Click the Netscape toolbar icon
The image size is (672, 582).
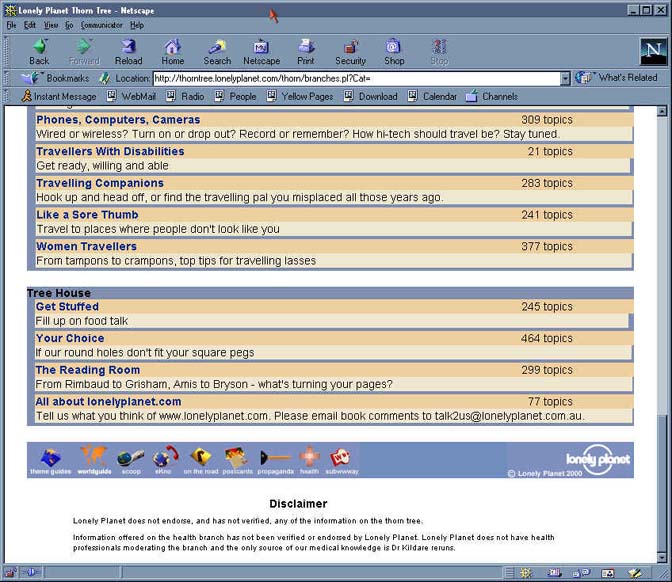(261, 51)
